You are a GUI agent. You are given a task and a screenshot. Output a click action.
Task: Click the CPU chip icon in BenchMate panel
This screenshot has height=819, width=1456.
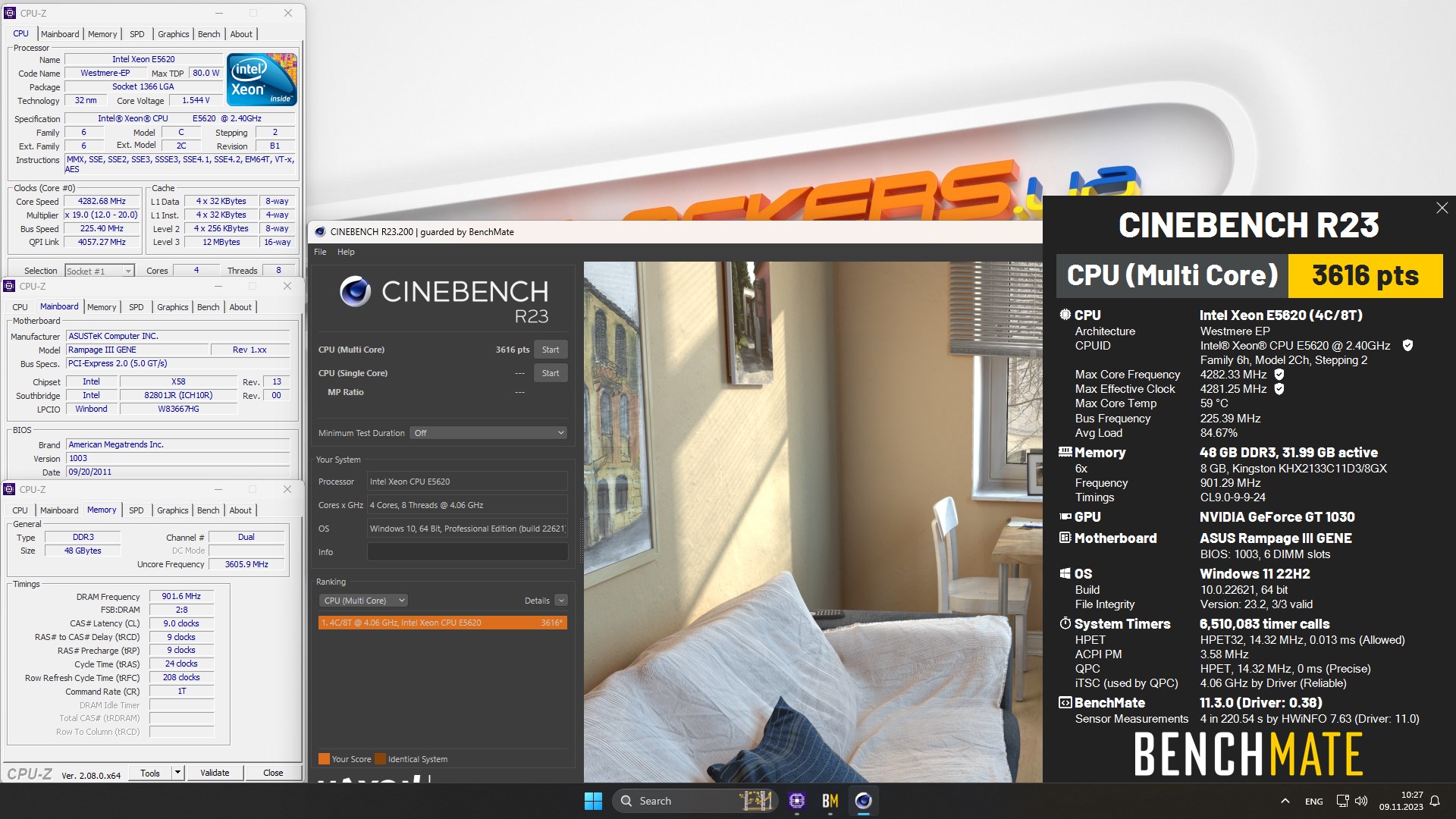coord(1065,315)
